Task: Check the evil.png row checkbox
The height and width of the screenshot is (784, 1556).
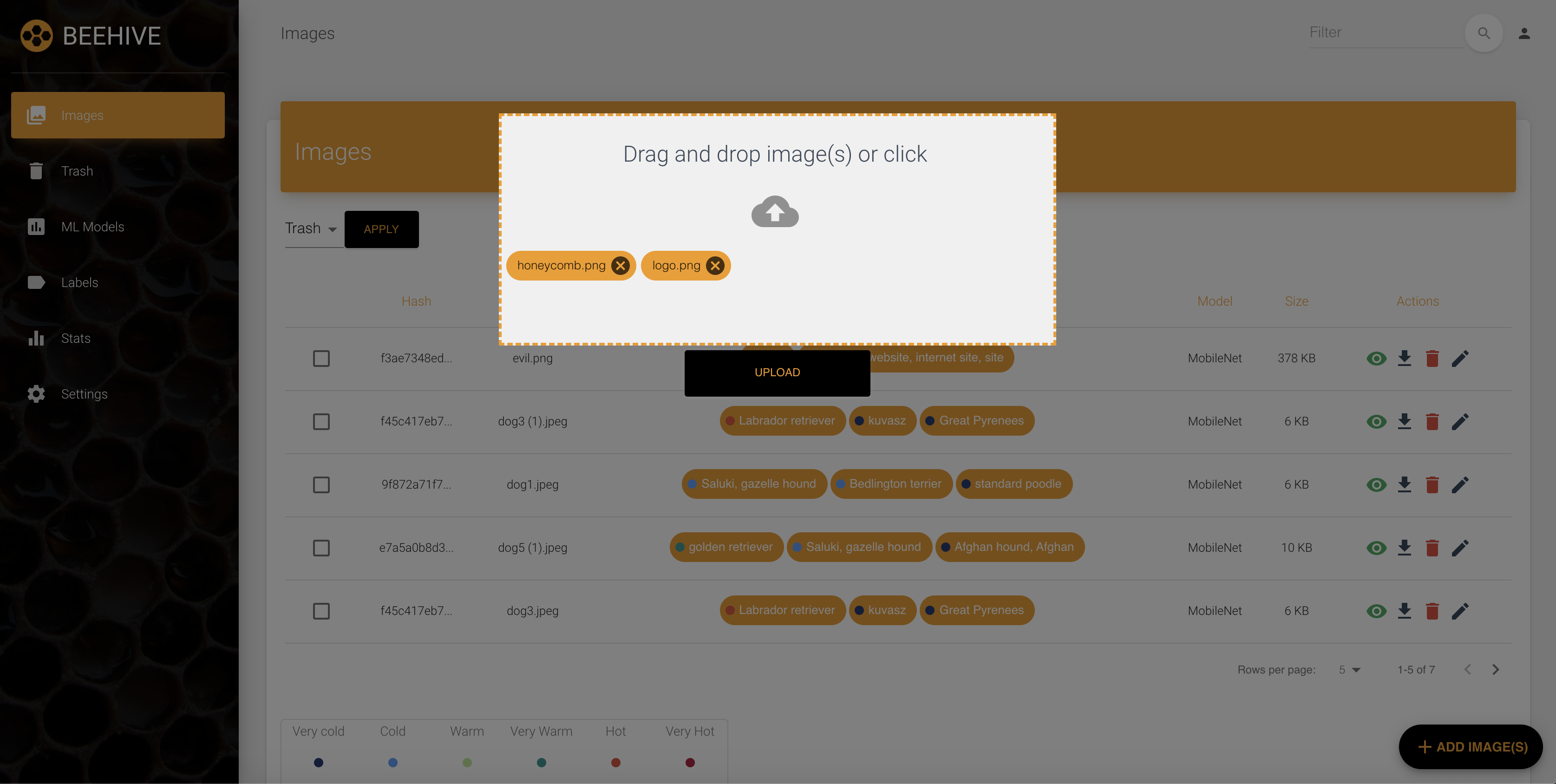Action: pos(321,358)
